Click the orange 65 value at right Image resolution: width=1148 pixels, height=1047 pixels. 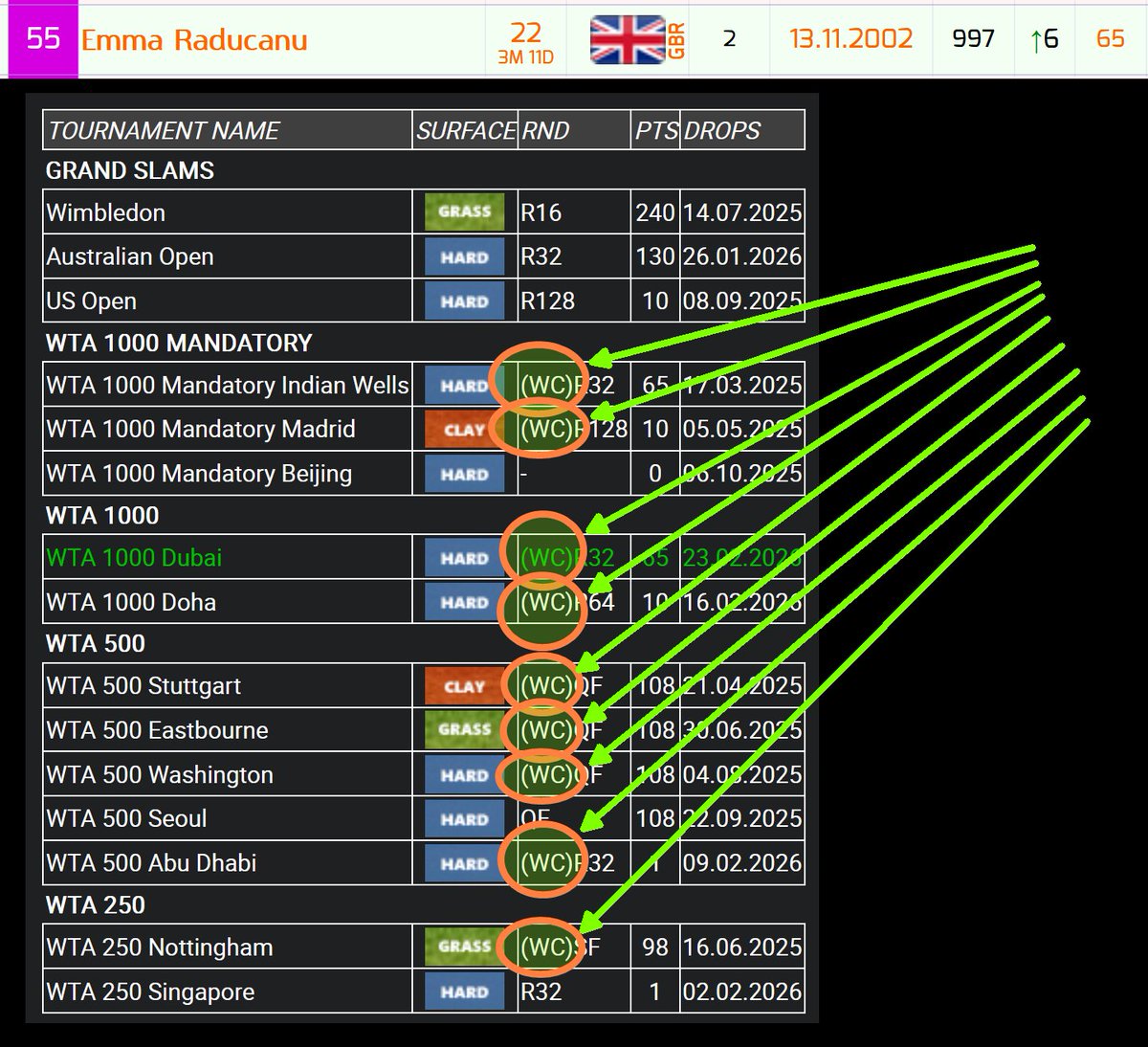tap(1110, 38)
